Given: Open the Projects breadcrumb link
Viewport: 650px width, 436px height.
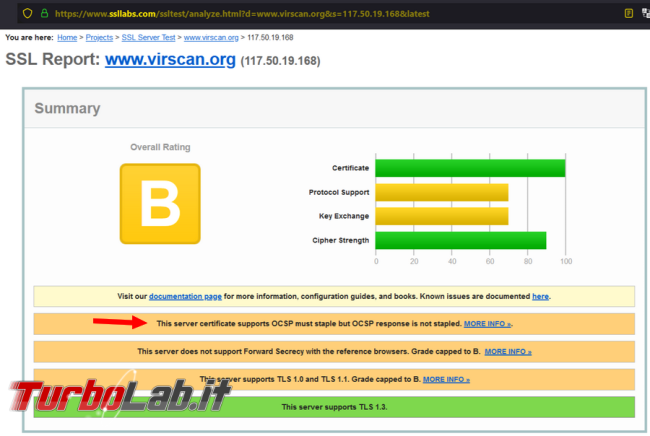Looking at the screenshot, I should point(99,37).
